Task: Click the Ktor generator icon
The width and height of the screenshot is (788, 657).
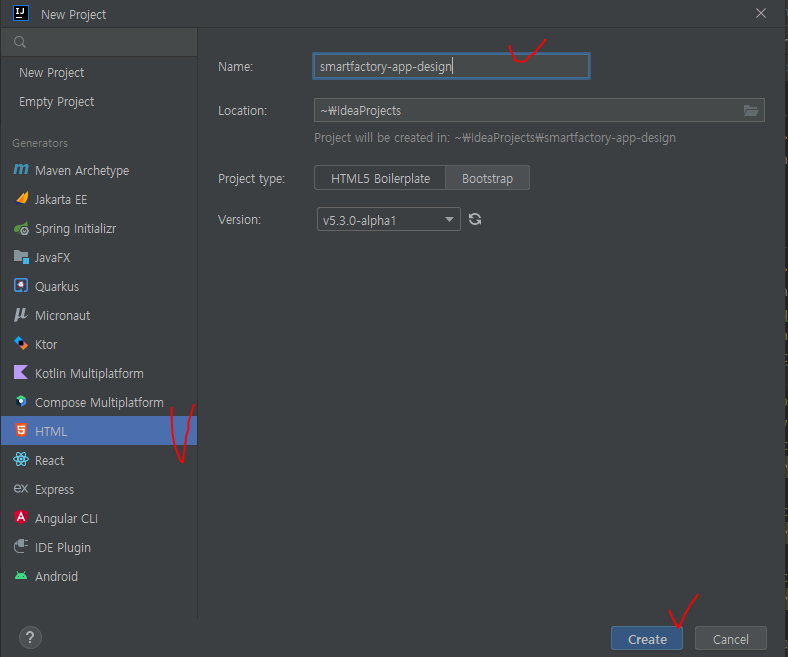Action: tap(21, 343)
